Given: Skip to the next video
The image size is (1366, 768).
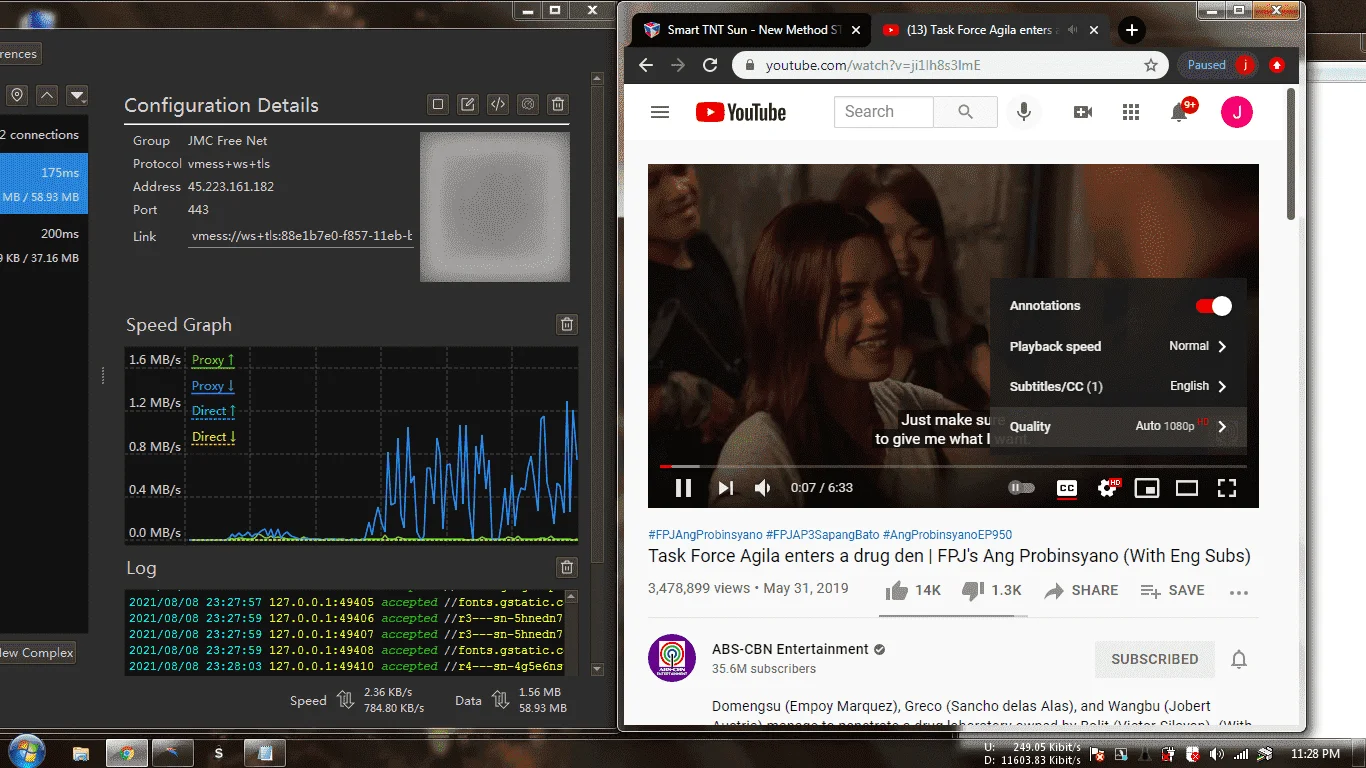Looking at the screenshot, I should (x=726, y=488).
